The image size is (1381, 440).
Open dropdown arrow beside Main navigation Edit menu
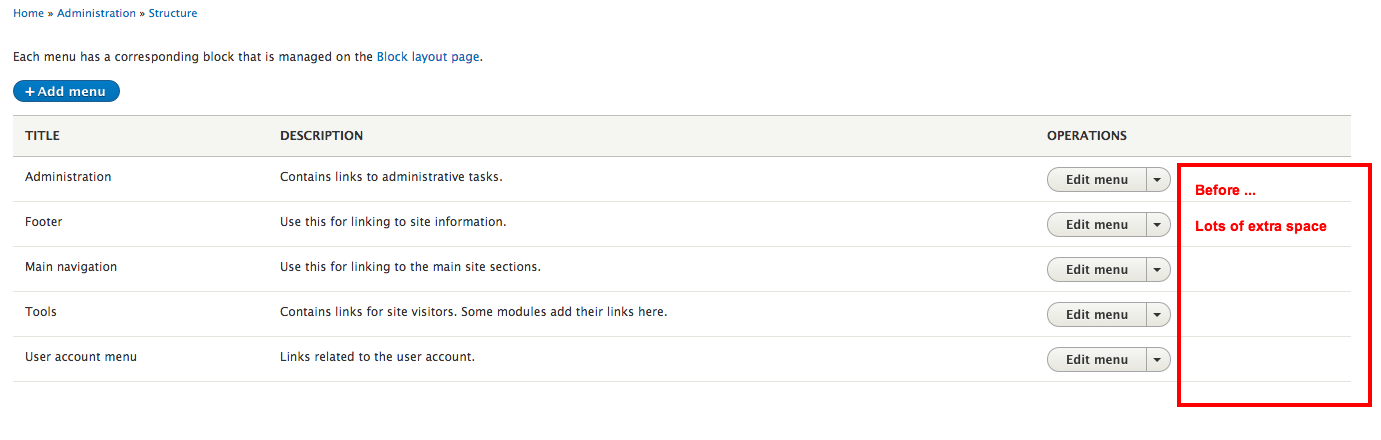pyautogui.click(x=1157, y=270)
